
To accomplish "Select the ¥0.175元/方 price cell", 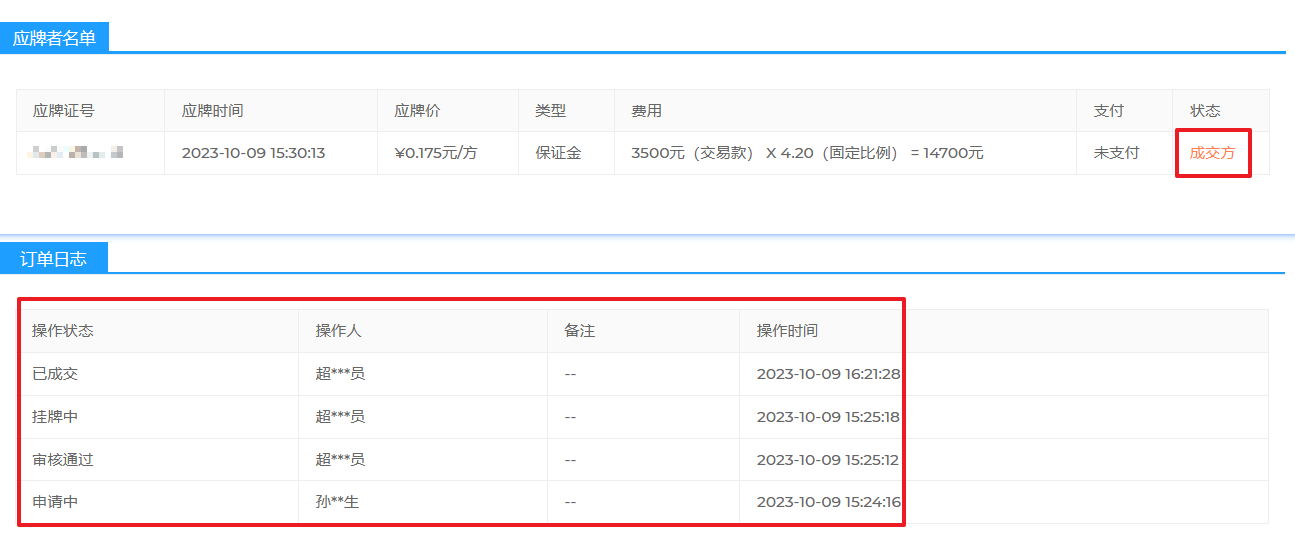I will [x=435, y=153].
